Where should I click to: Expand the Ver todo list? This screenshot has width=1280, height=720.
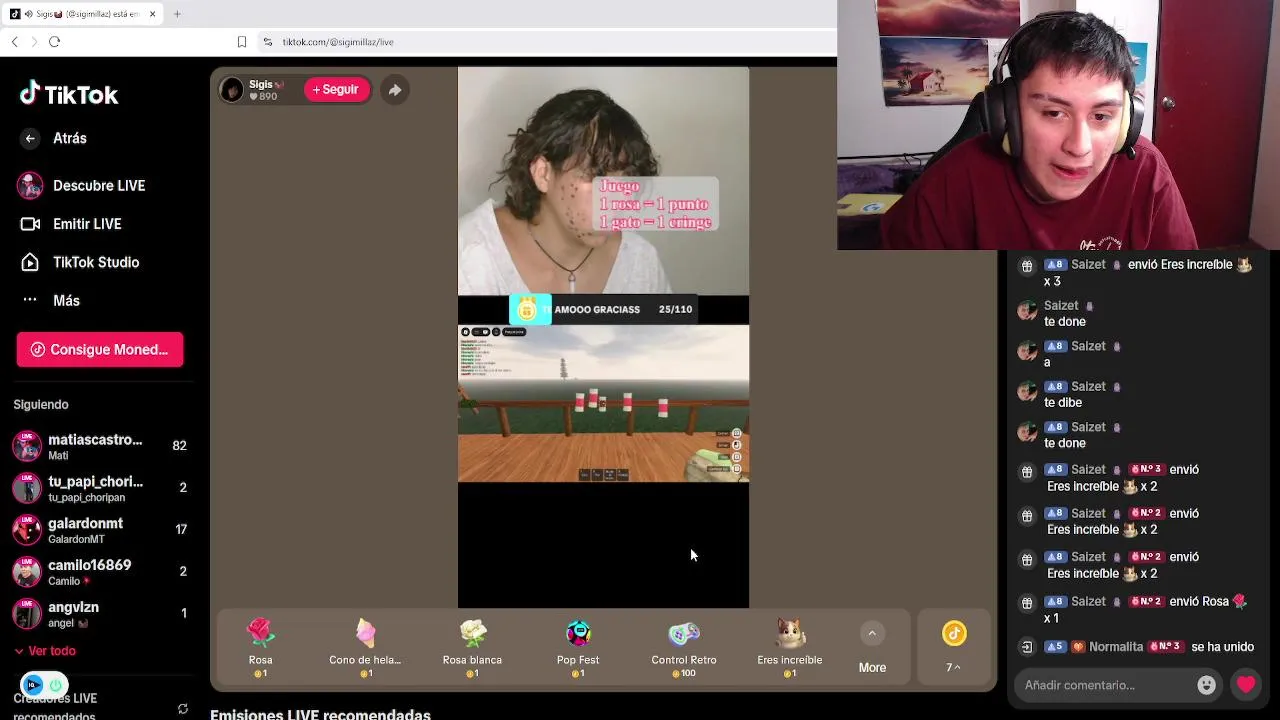[x=45, y=651]
